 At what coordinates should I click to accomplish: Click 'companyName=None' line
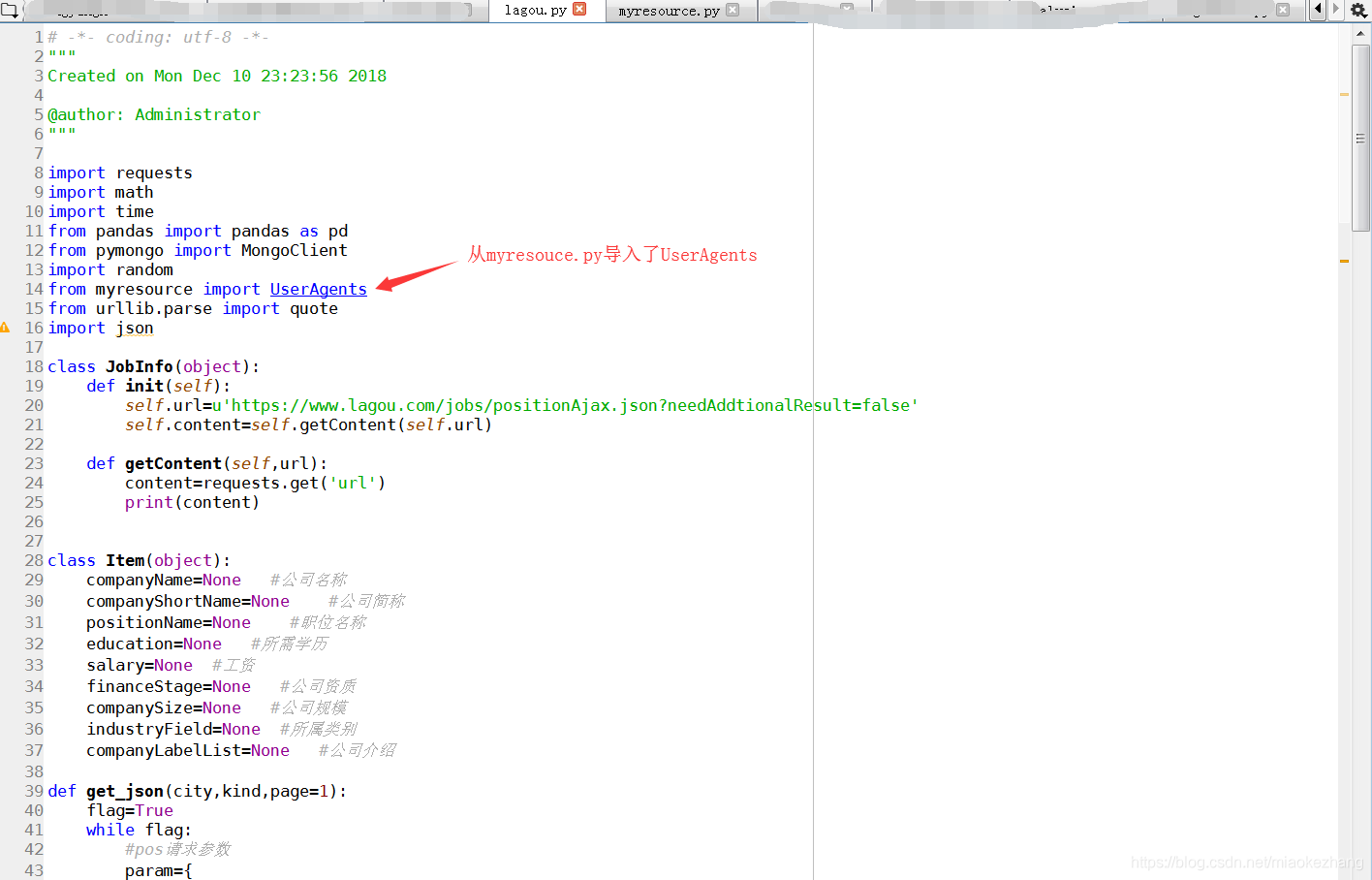164,580
